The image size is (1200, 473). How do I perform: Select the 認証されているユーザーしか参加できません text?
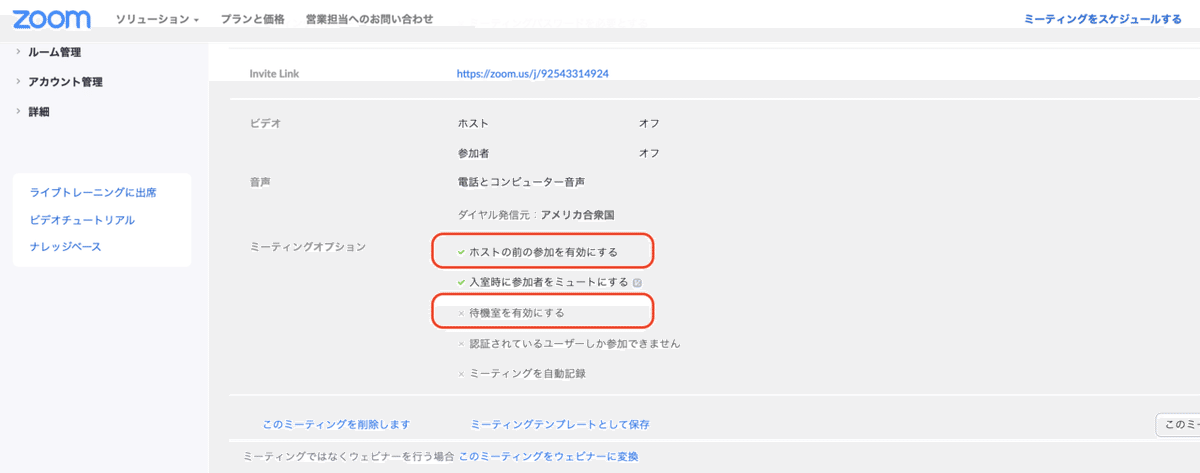click(575, 344)
